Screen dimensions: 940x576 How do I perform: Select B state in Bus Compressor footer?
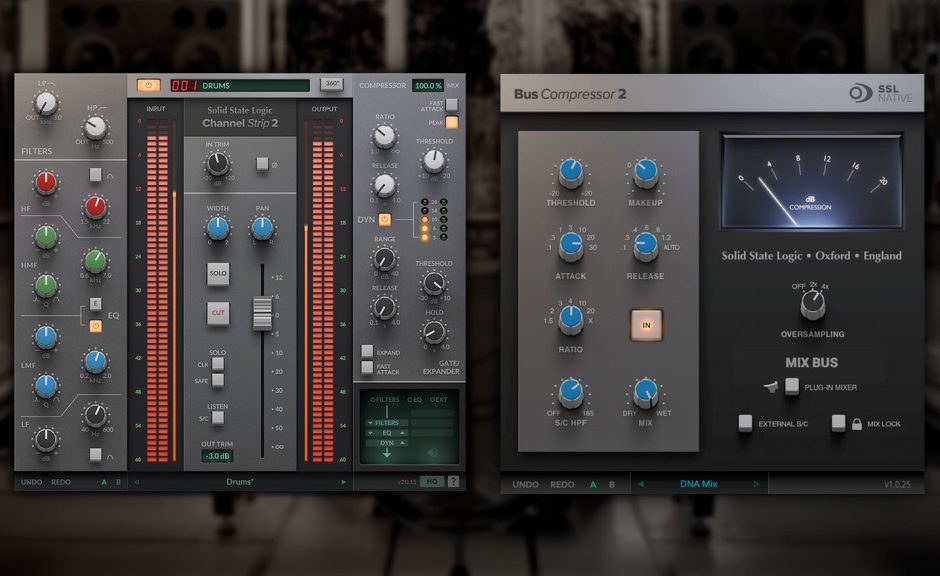(x=614, y=484)
